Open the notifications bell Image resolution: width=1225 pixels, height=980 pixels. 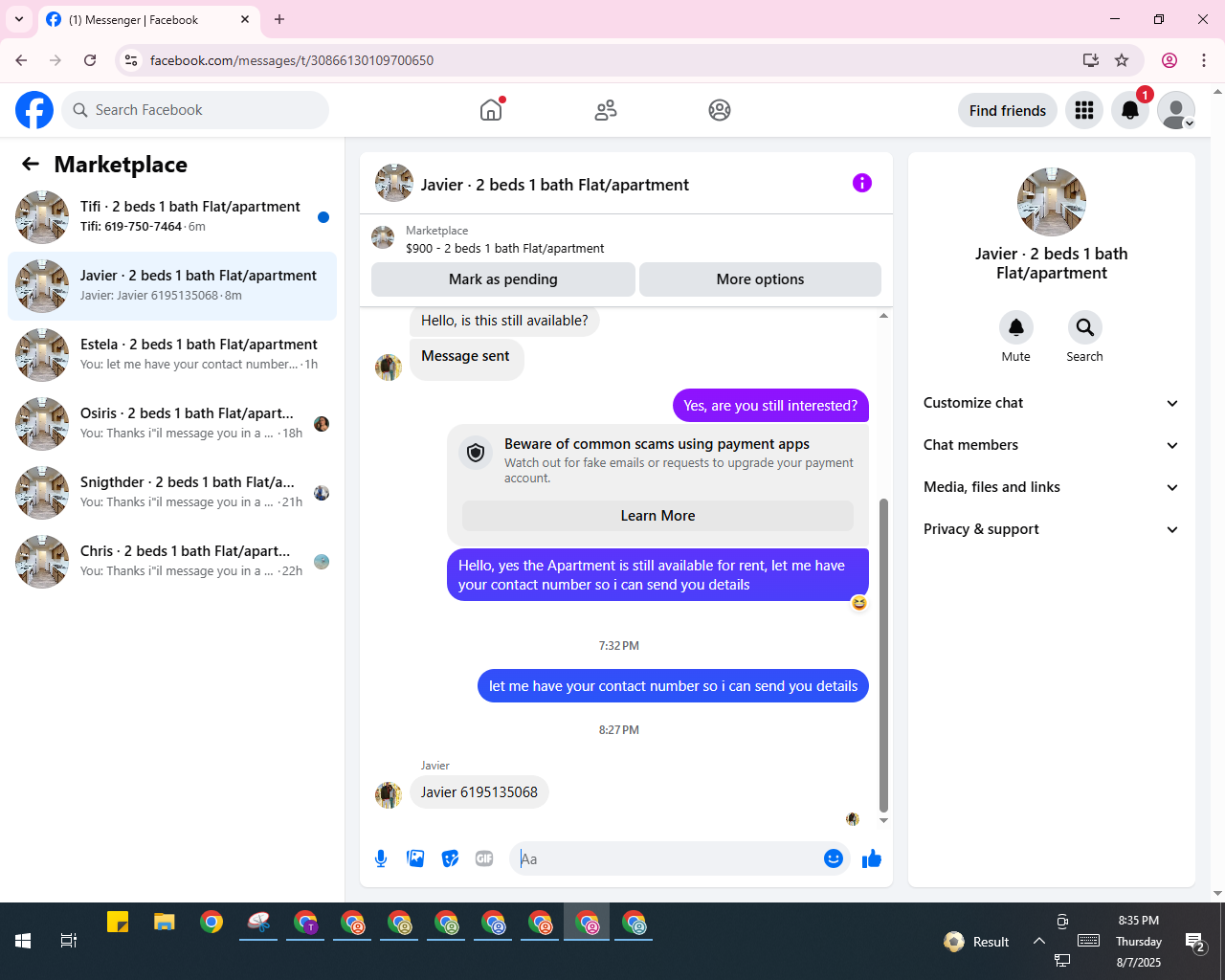(x=1130, y=110)
